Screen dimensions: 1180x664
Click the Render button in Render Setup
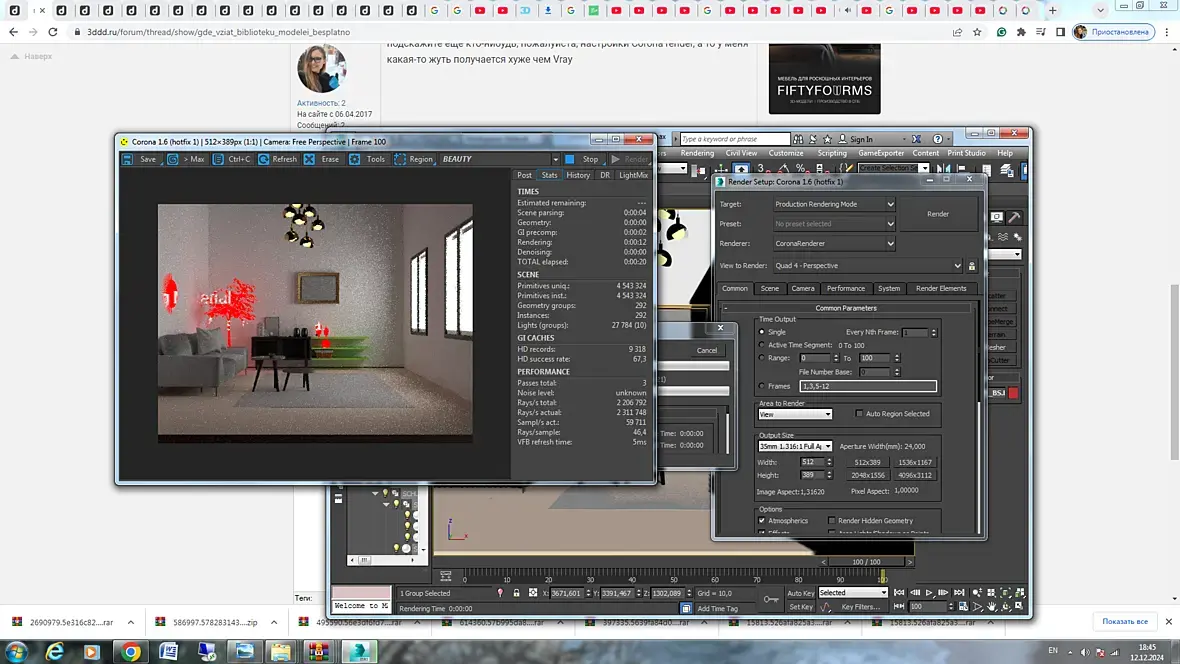[x=938, y=214]
